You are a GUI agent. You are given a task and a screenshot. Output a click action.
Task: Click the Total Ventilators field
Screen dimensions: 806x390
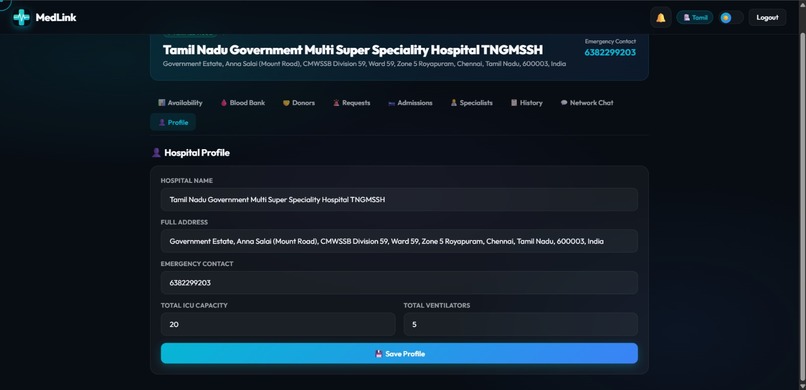coord(521,324)
